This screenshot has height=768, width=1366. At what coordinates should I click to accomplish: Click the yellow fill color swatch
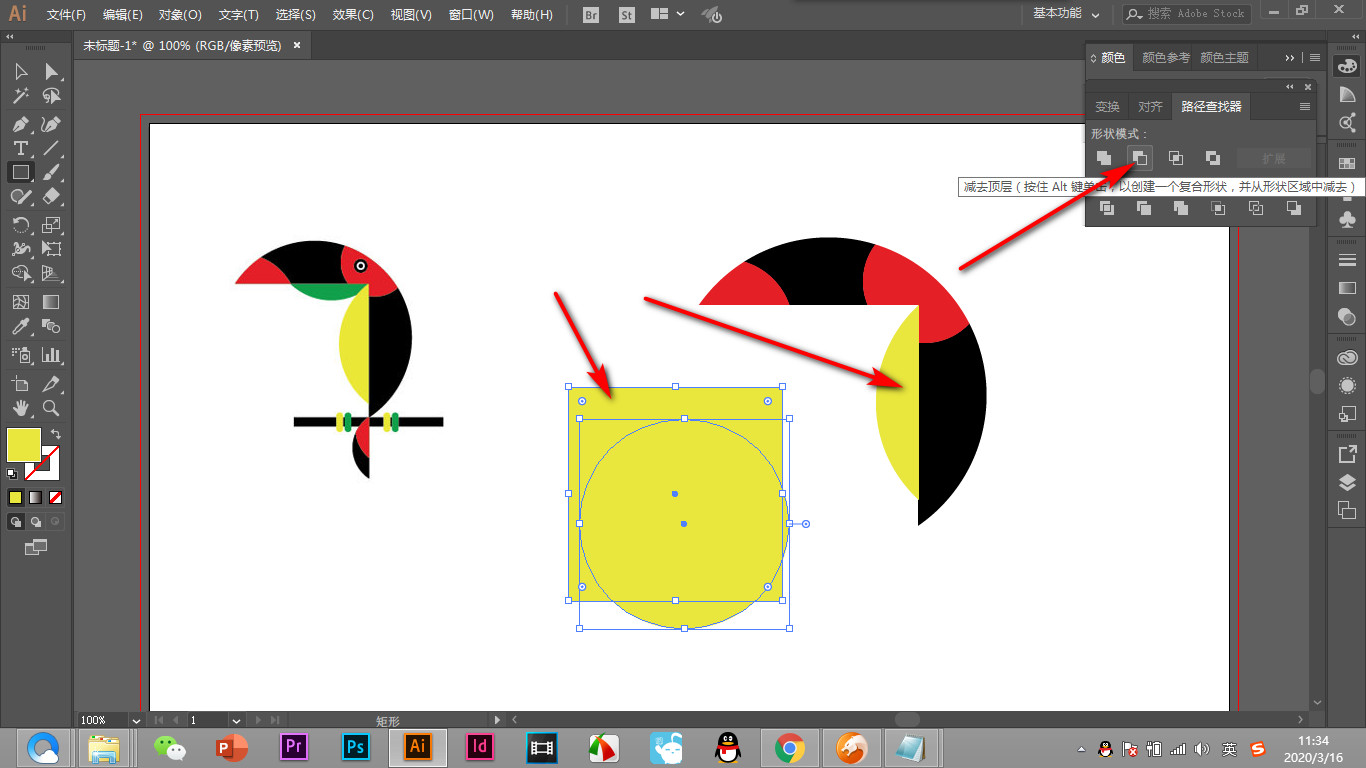(24, 445)
